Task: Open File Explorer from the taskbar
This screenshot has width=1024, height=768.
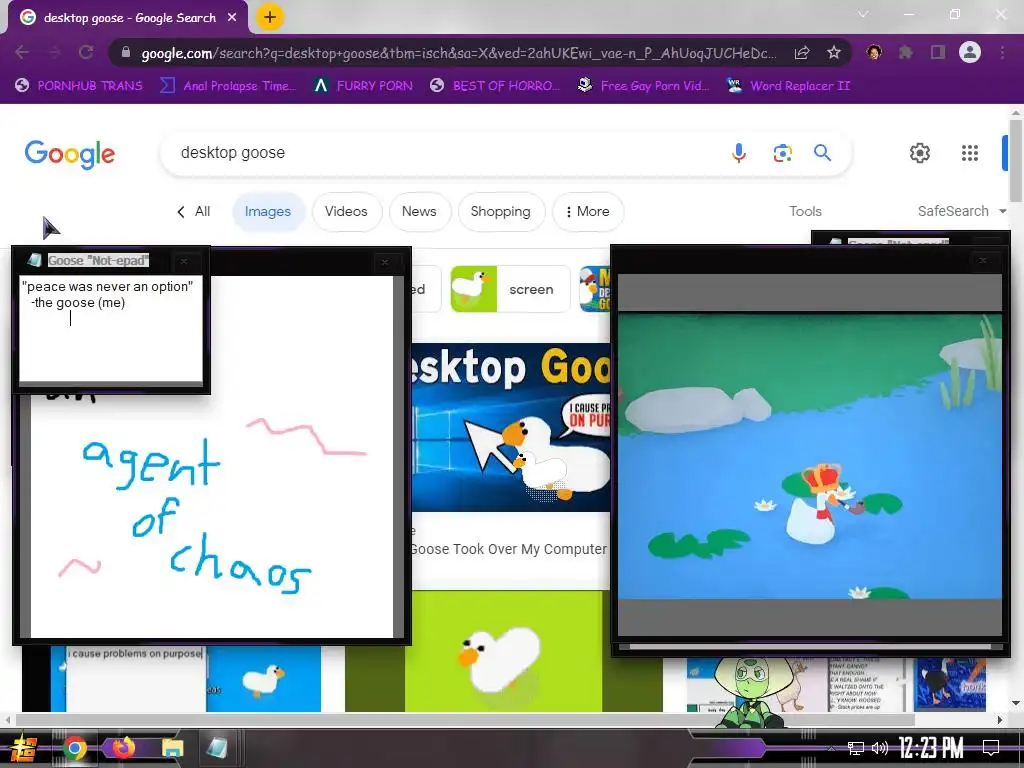Action: (173, 748)
